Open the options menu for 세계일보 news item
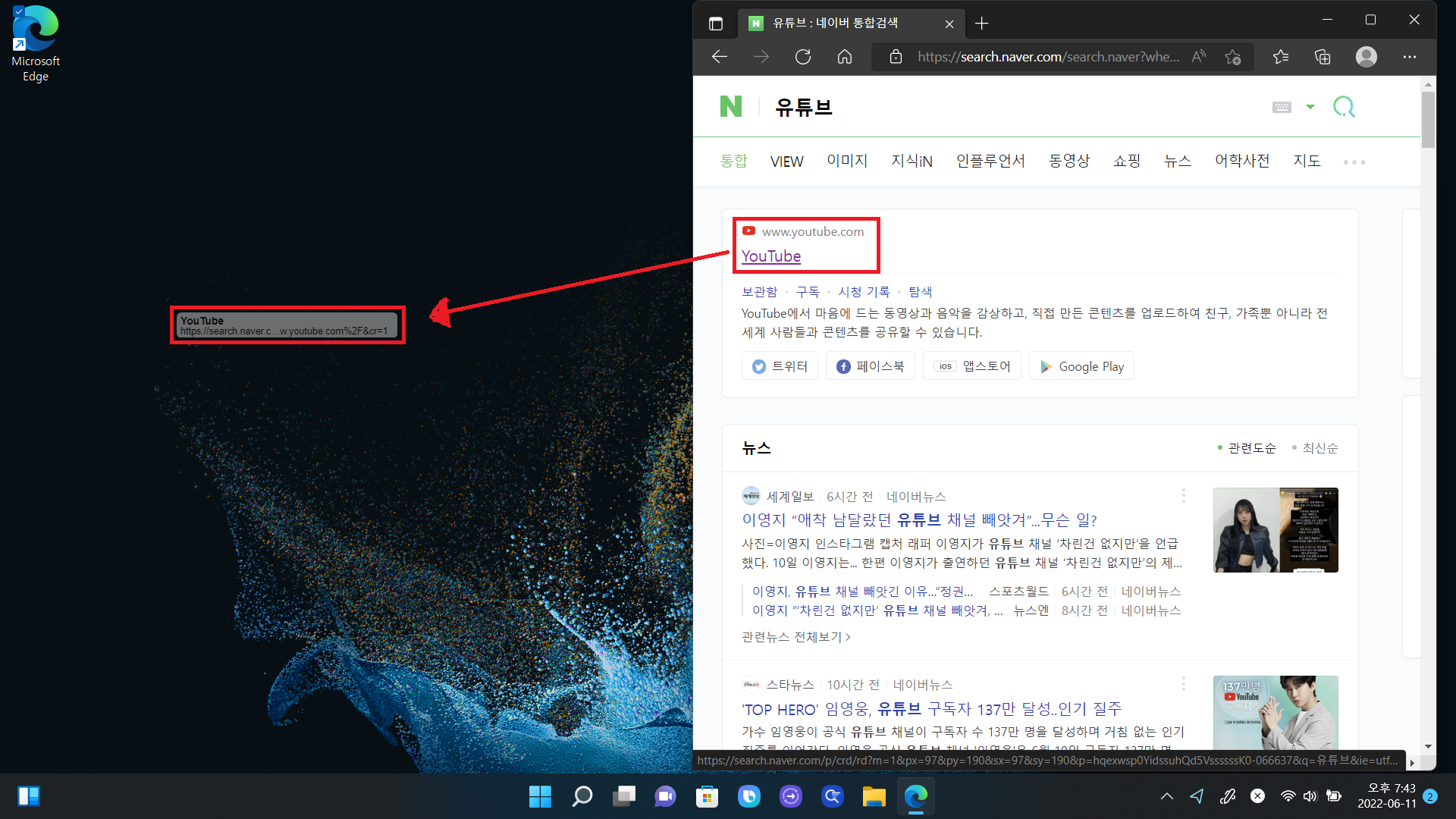 click(1183, 496)
